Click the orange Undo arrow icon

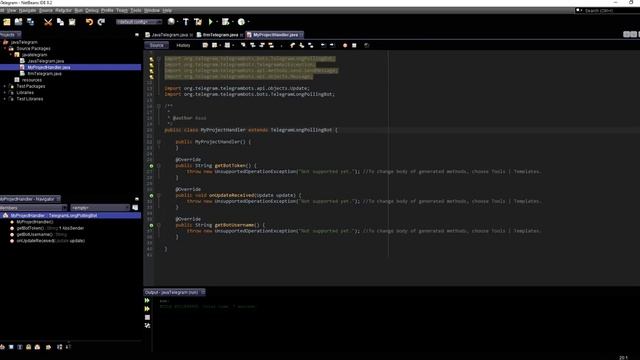click(89, 22)
